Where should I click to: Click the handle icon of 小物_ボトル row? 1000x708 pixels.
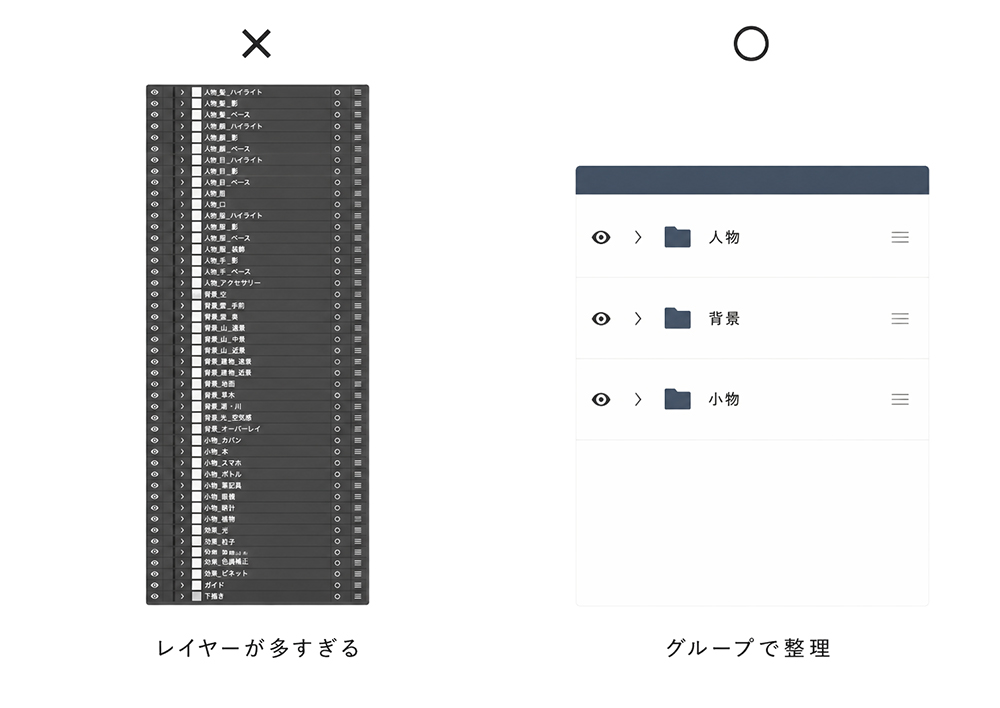358,474
